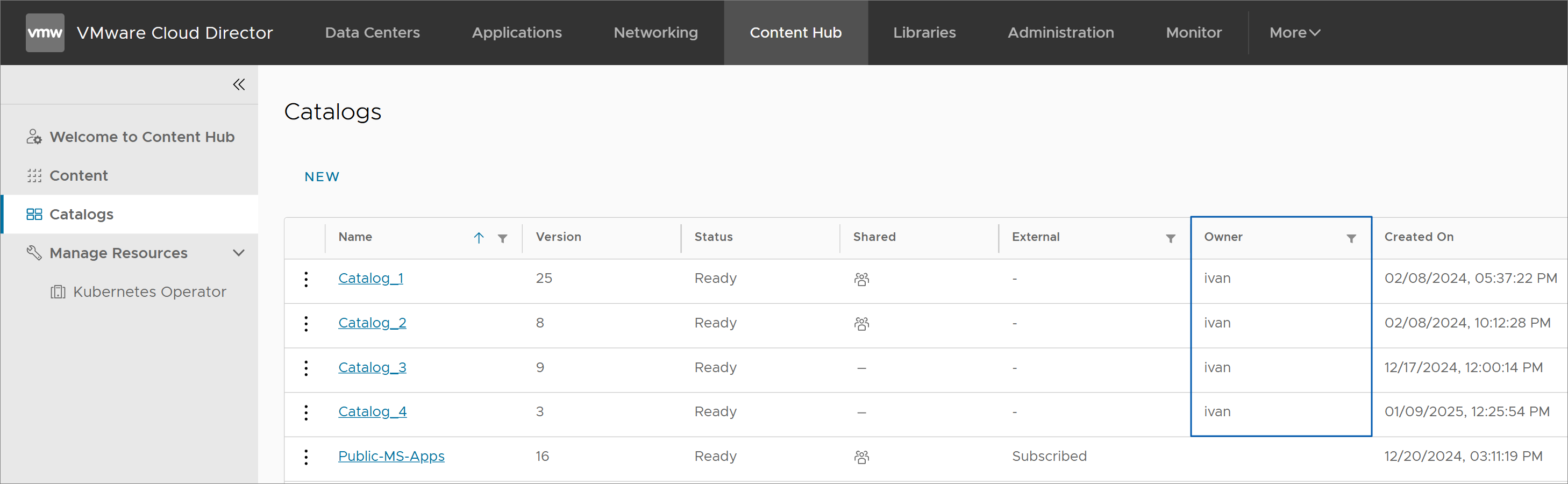Click the date 12/17/2024, 12:00:14 PM
This screenshot has width=1568, height=484.
tap(1463, 367)
